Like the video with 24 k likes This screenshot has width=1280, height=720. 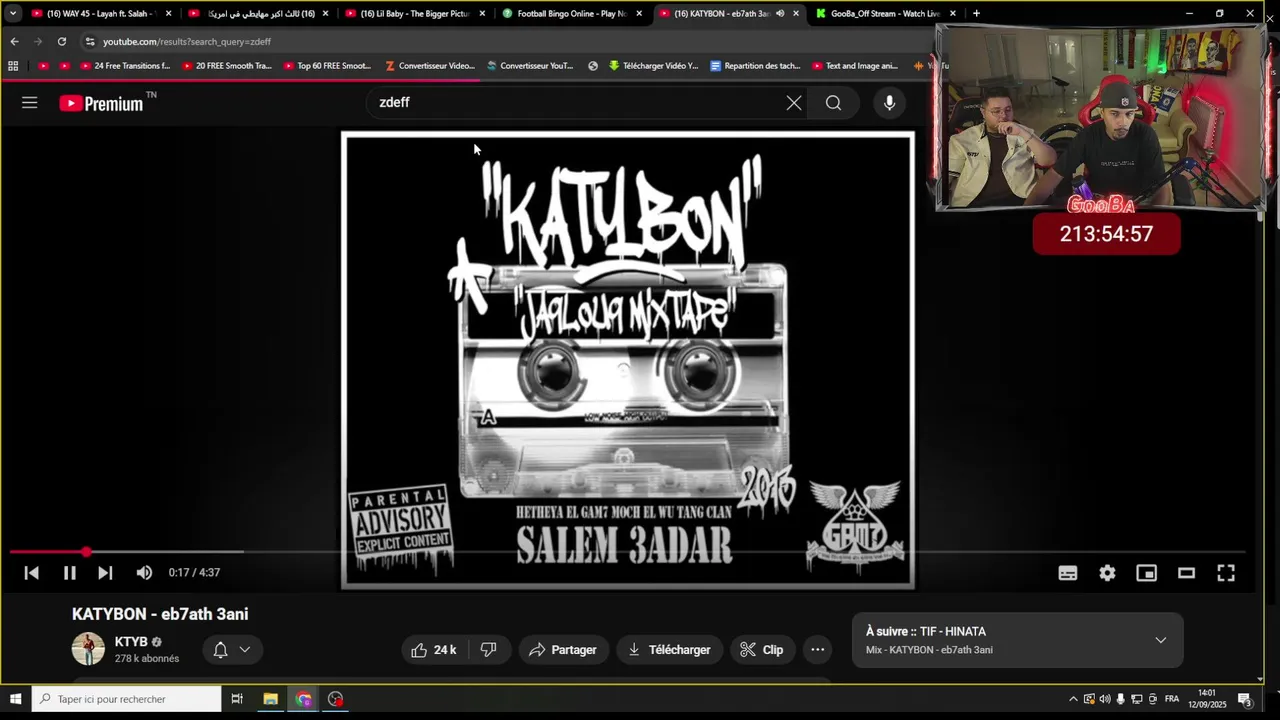coord(434,650)
